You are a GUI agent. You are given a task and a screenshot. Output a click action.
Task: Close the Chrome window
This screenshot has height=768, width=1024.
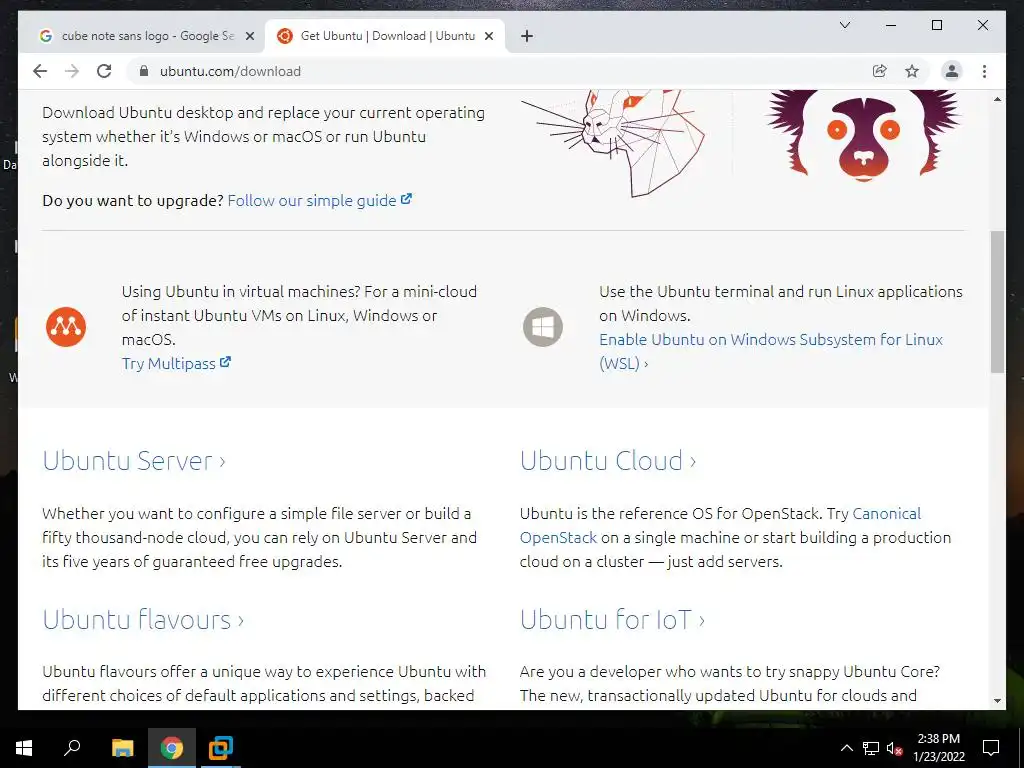coord(982,25)
